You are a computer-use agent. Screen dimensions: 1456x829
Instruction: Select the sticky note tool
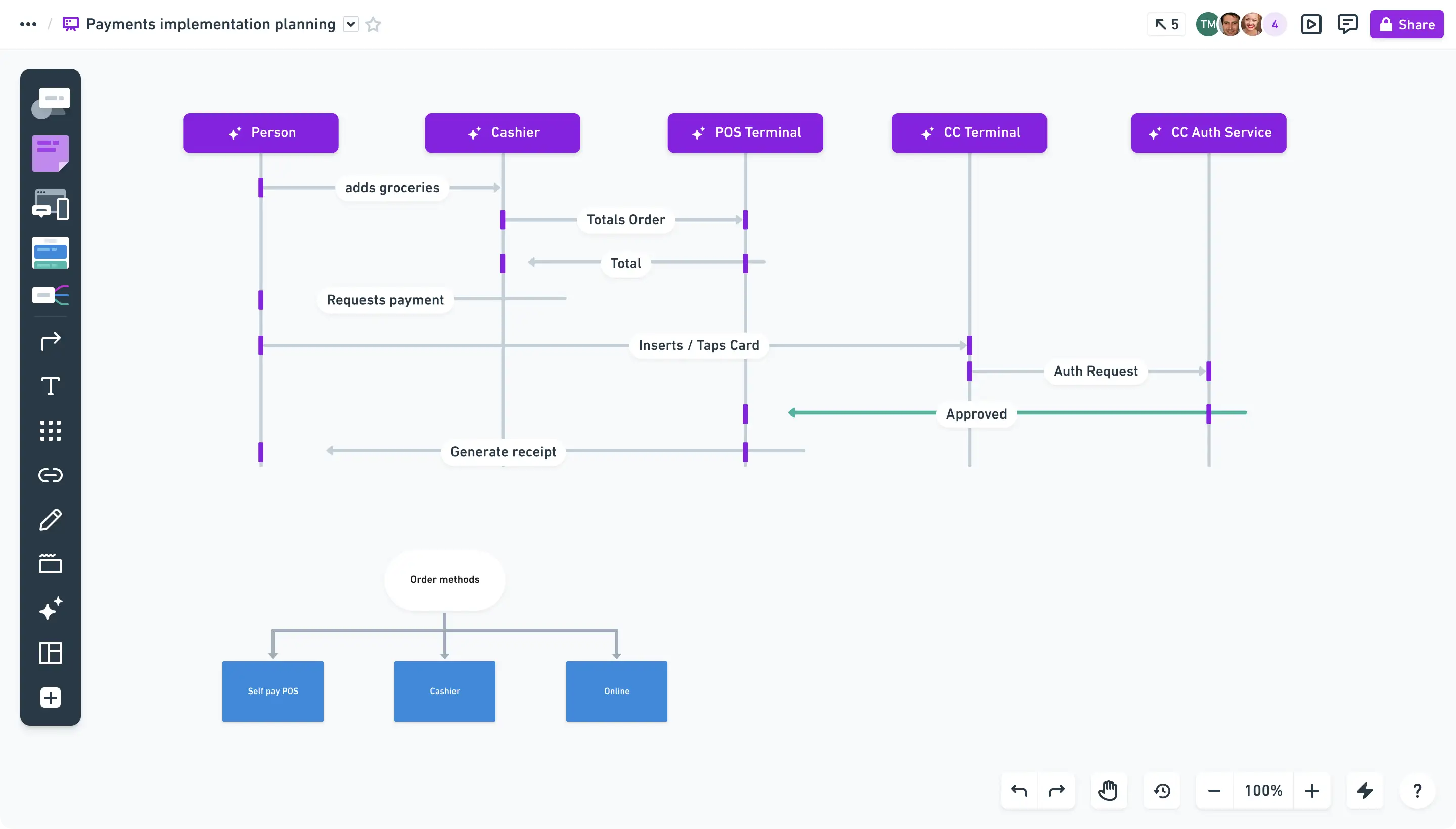click(50, 153)
